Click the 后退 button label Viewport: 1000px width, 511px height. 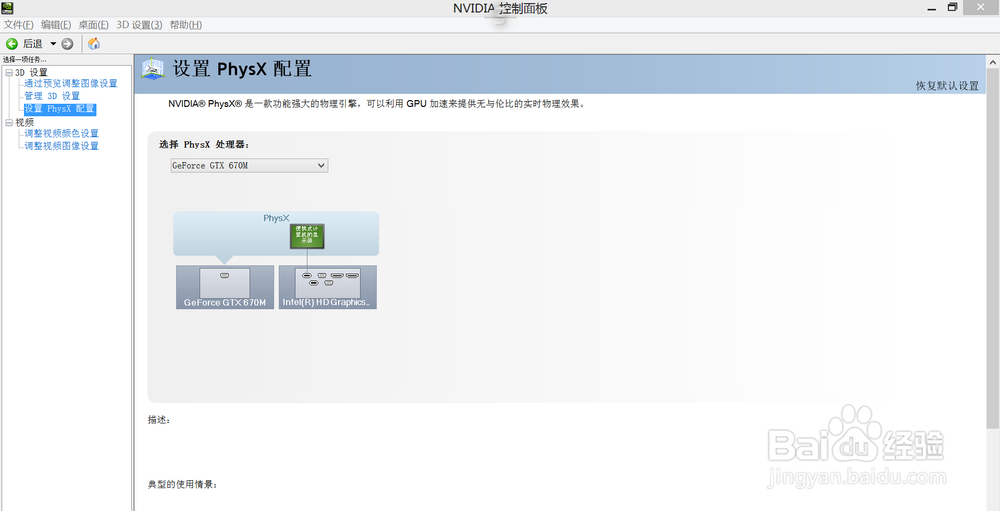(x=33, y=44)
